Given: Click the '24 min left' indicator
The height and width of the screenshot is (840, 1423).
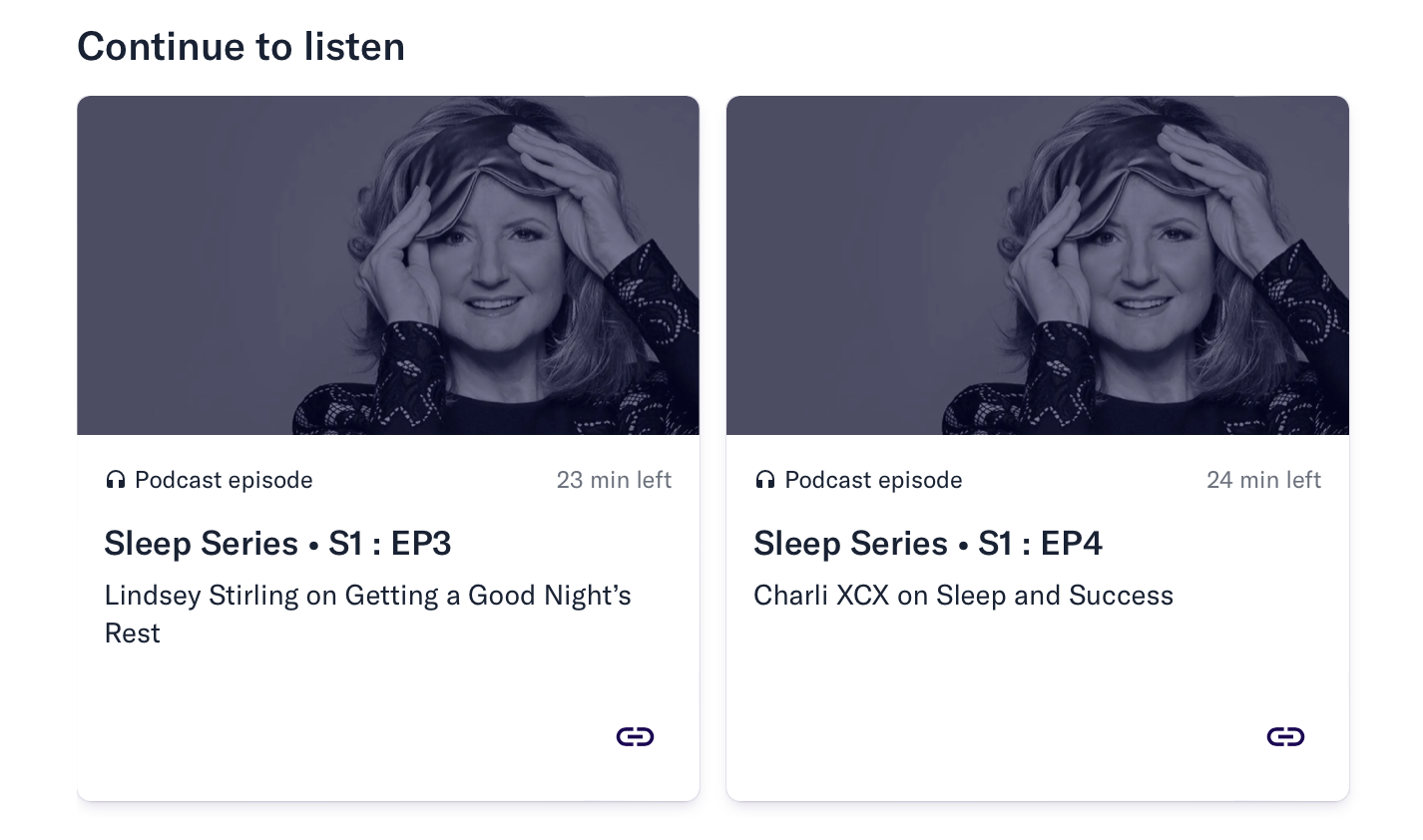Looking at the screenshot, I should (x=1263, y=480).
